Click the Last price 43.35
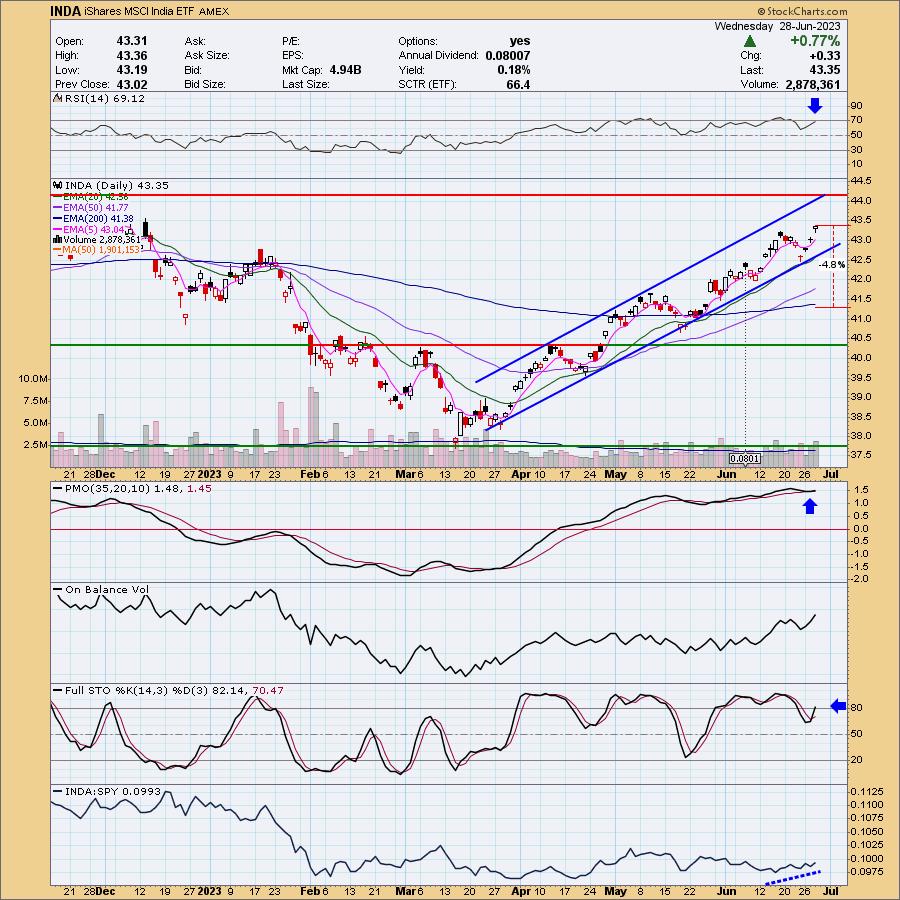900x900 pixels. pos(825,70)
